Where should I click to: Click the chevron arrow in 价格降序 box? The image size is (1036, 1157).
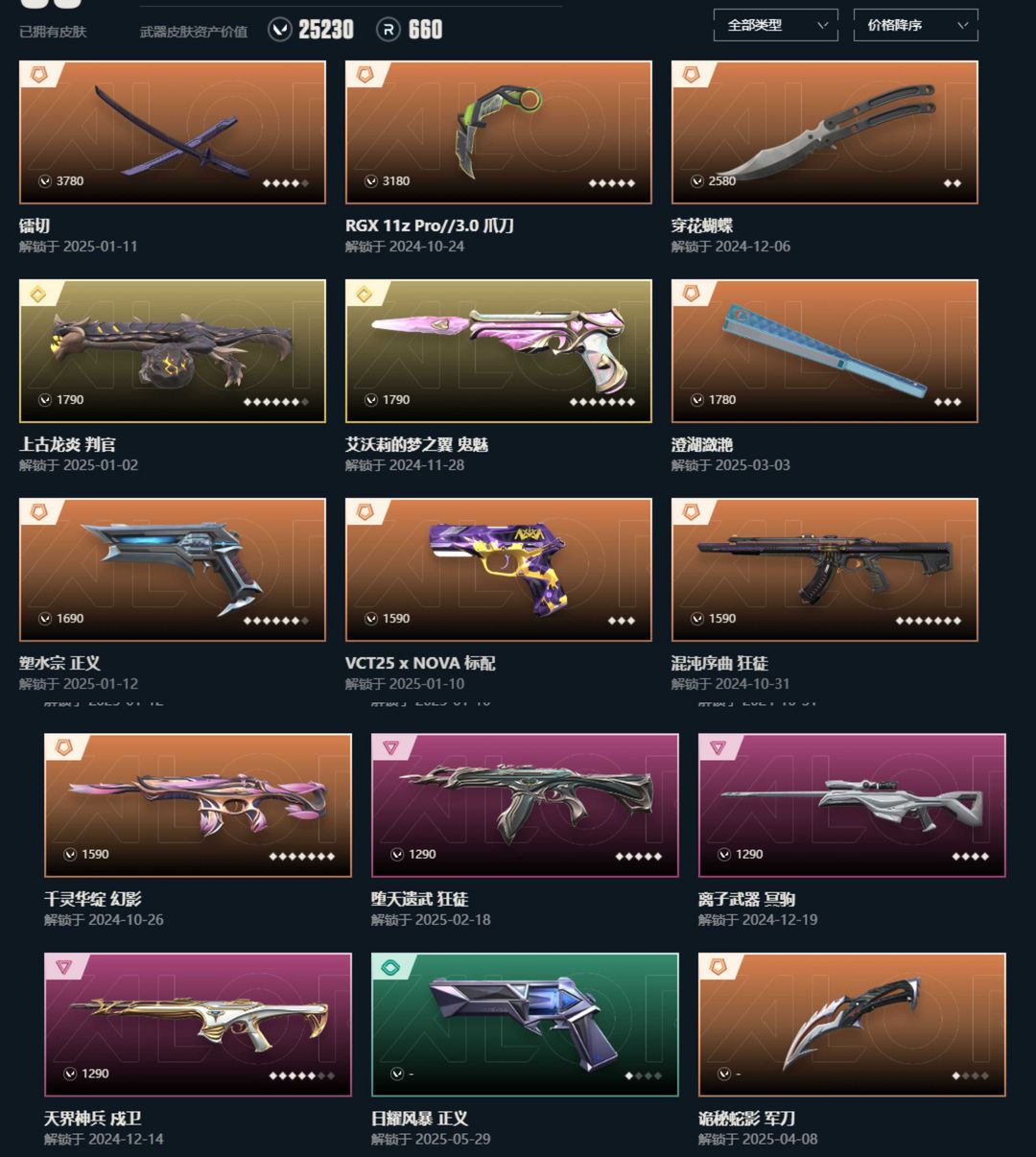click(x=962, y=26)
